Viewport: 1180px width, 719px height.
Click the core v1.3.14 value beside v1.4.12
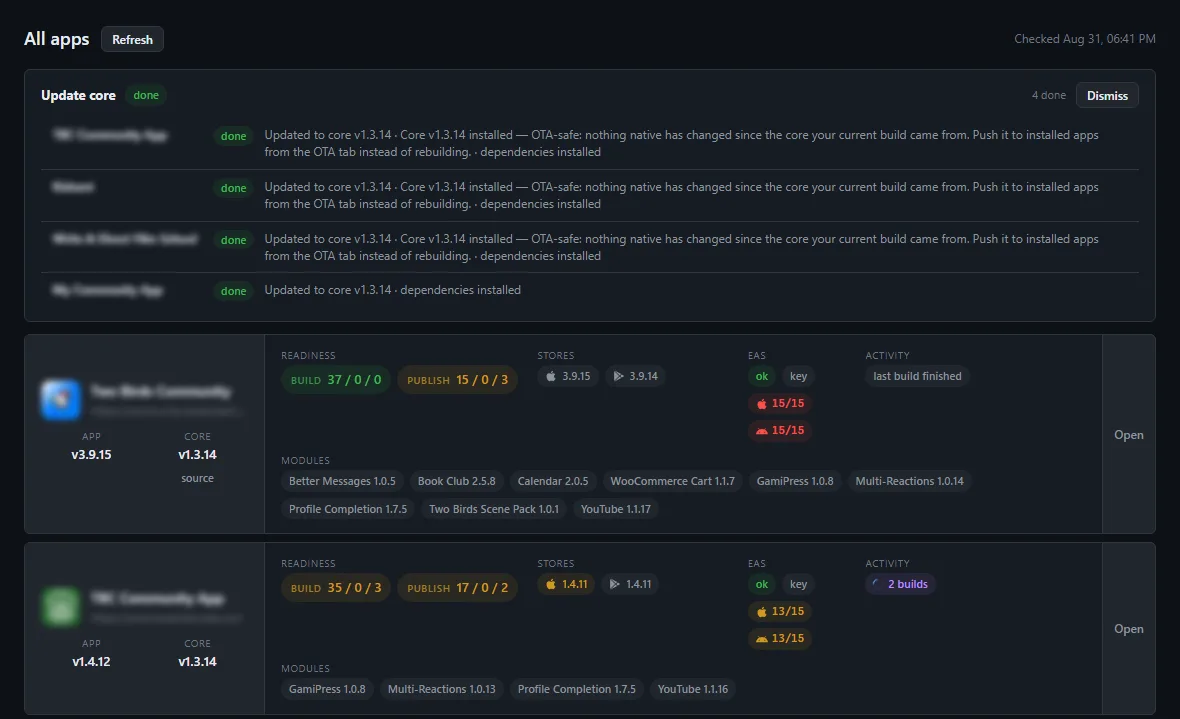coord(197,662)
